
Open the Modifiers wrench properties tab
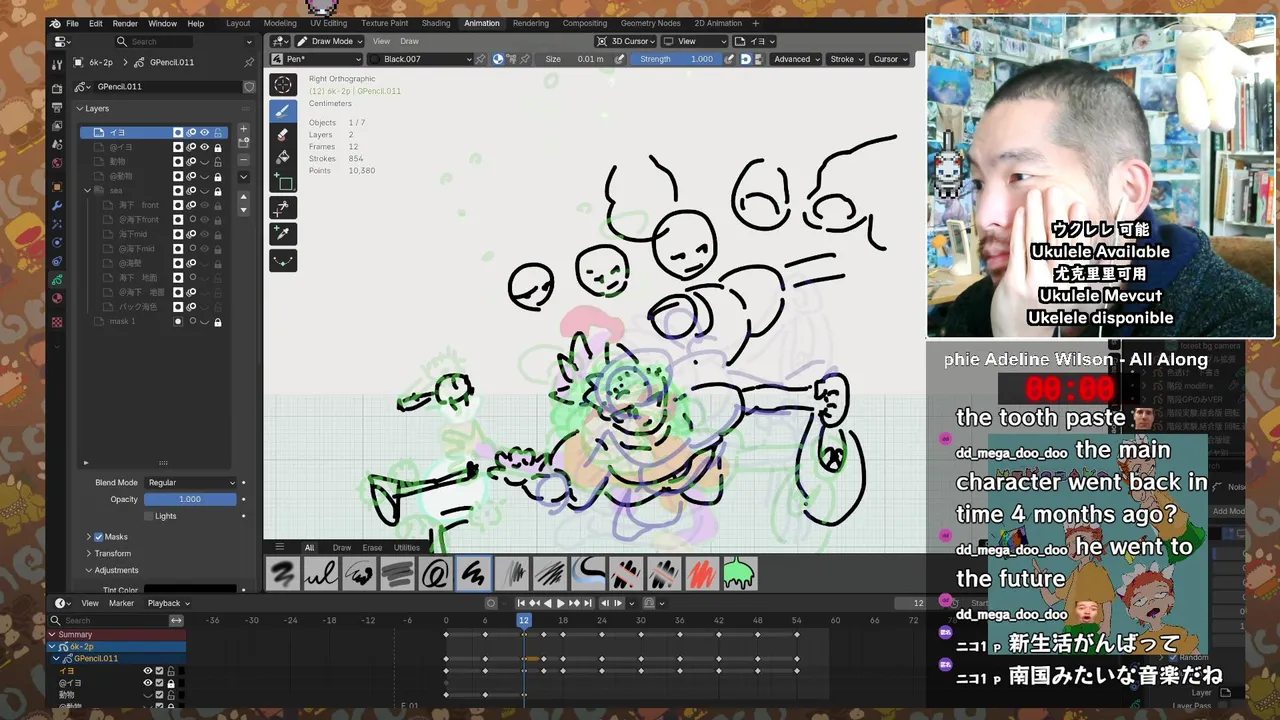click(57, 205)
